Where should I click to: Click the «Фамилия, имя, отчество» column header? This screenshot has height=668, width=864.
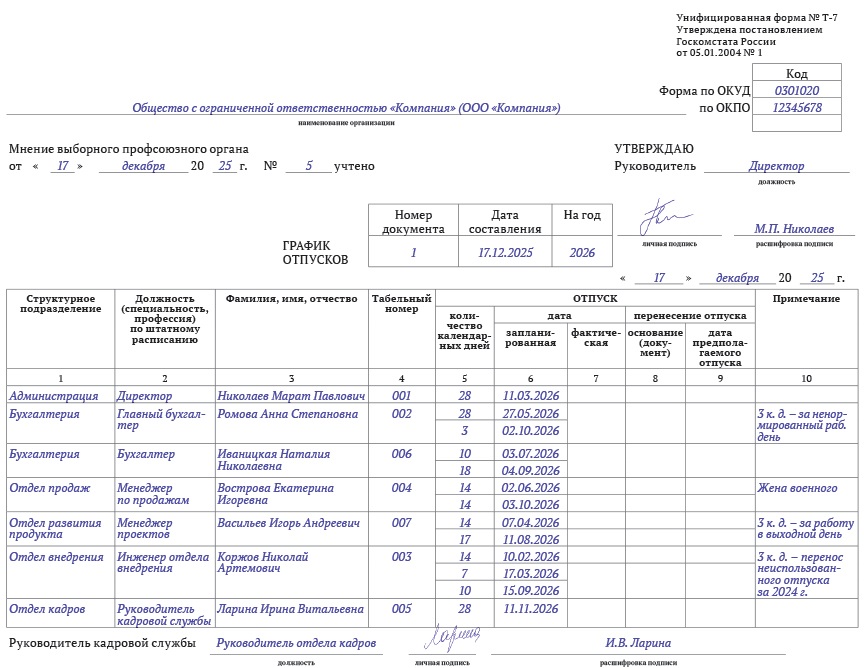point(291,299)
